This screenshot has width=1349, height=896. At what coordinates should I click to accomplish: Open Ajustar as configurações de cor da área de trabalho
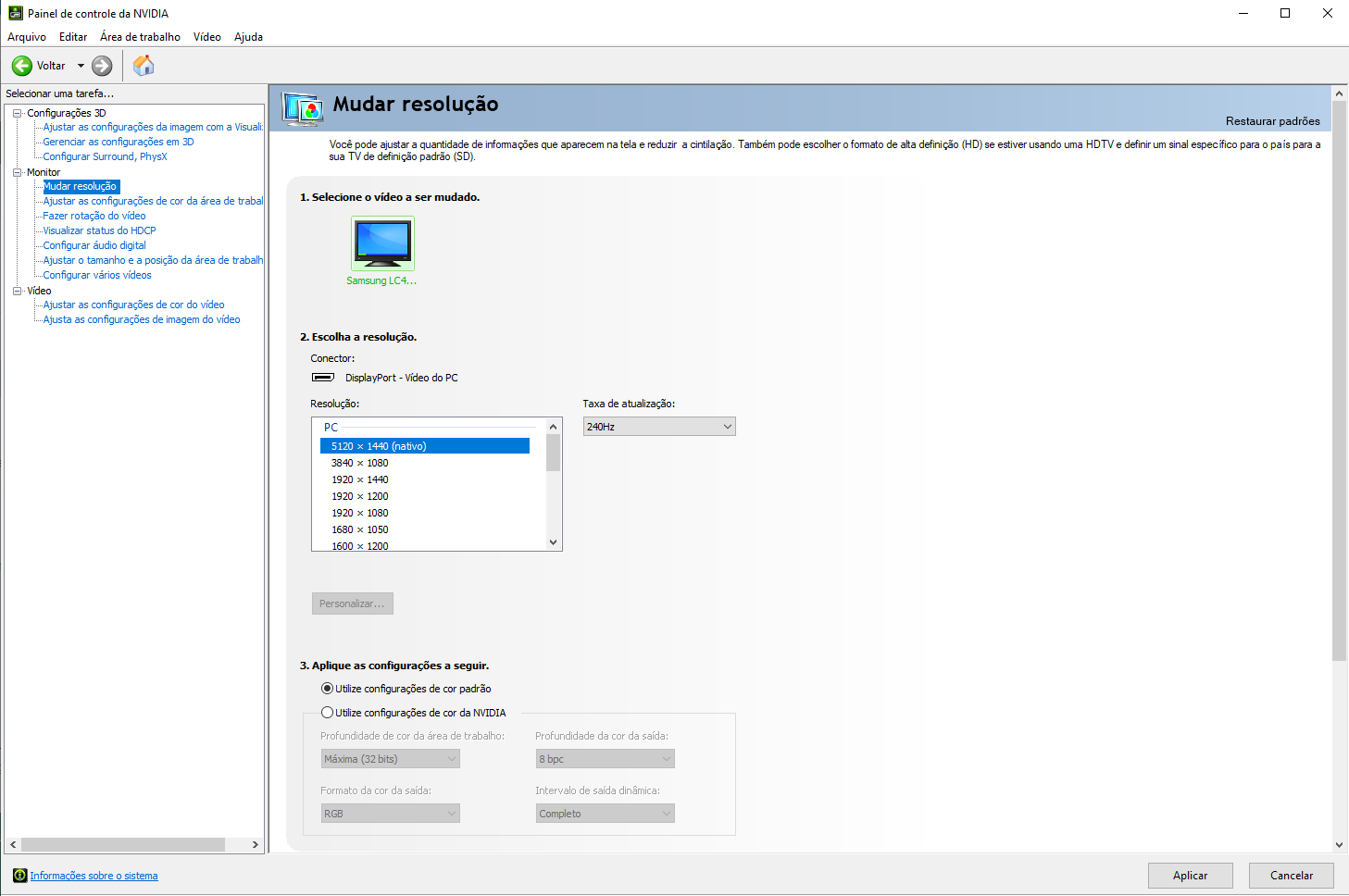point(153,201)
